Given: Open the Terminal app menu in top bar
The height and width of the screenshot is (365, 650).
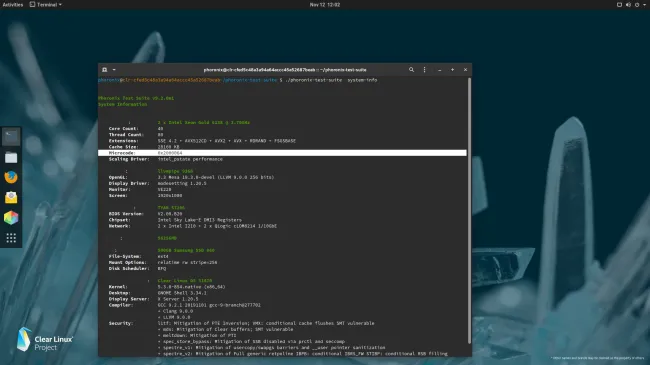Looking at the screenshot, I should pos(46,5).
